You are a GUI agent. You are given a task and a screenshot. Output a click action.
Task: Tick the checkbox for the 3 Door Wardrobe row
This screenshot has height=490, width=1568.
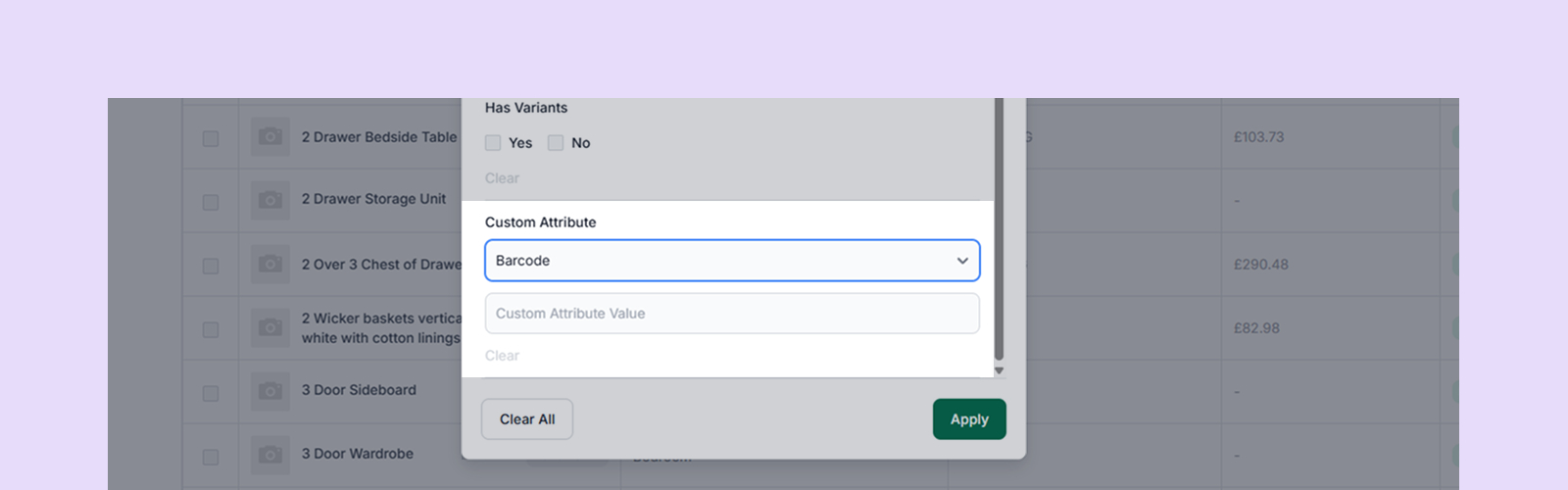[x=211, y=457]
